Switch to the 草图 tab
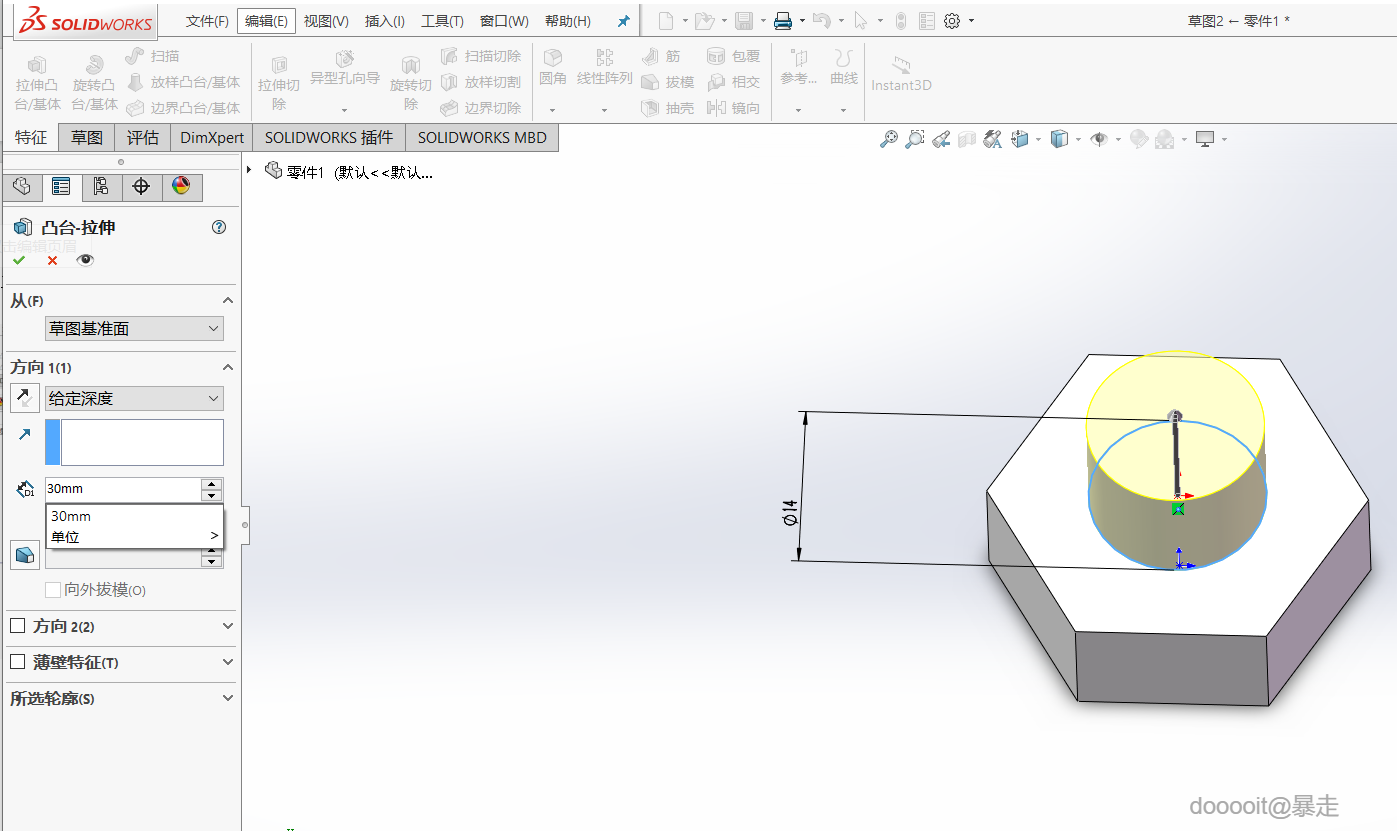This screenshot has height=831, width=1397. point(87,137)
